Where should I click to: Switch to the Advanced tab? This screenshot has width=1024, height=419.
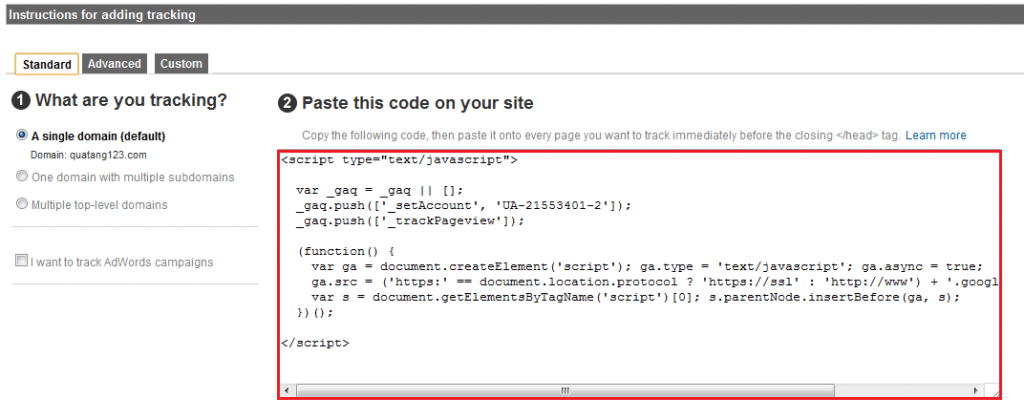tap(114, 64)
